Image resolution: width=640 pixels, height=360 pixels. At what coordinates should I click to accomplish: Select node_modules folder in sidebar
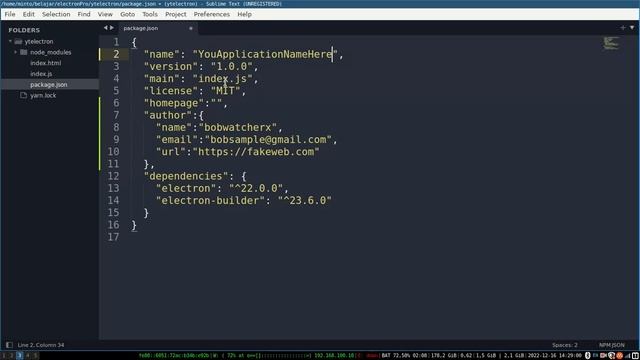(x=51, y=52)
